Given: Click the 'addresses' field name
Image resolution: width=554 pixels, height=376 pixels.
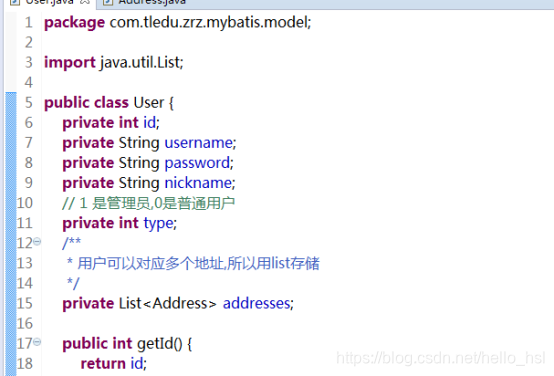Looking at the screenshot, I should tap(257, 304).
